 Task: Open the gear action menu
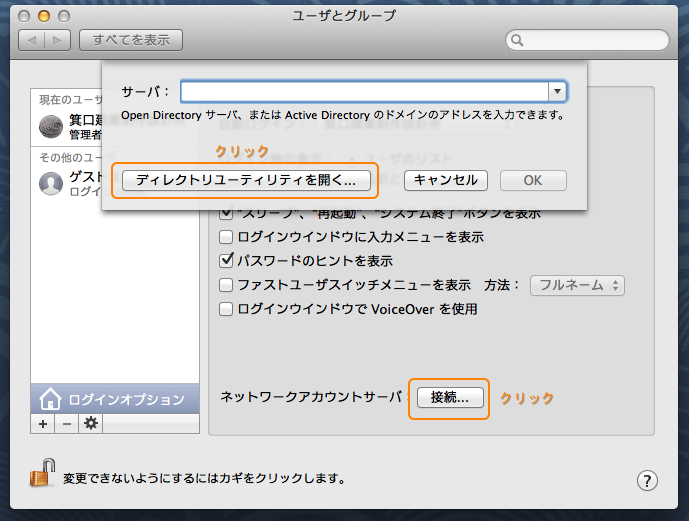91,424
